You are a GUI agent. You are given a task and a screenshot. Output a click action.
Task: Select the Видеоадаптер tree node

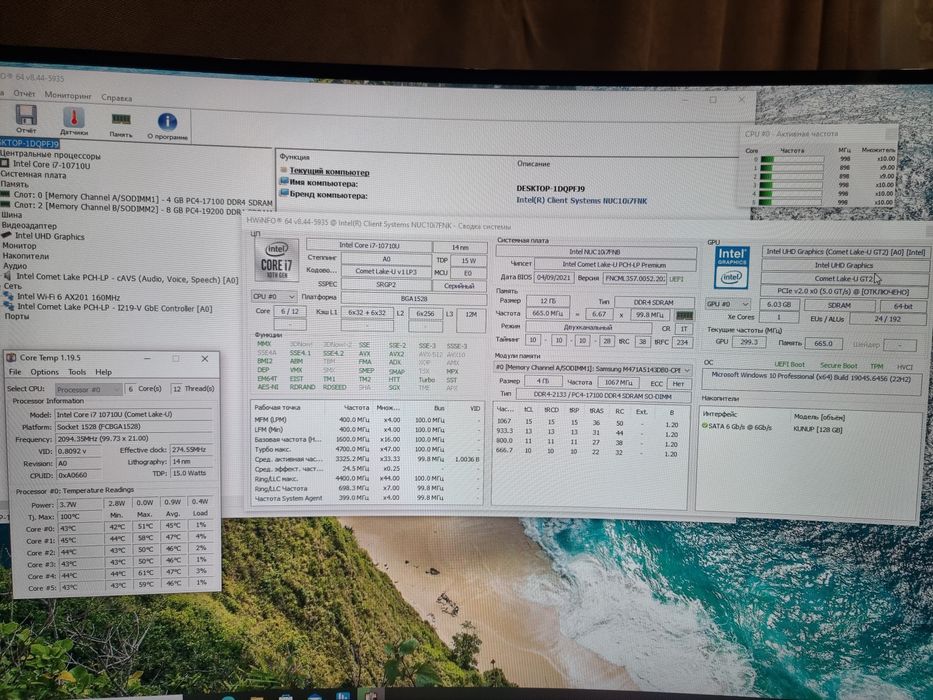click(x=29, y=226)
